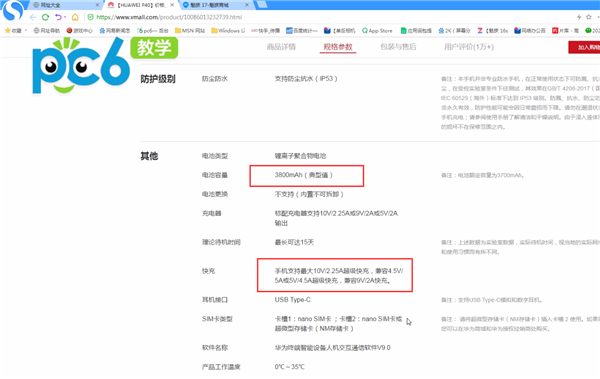Image resolution: width=600 pixels, height=379 pixels.
Task: Switch to the 包装与售后 tab
Action: (398, 47)
